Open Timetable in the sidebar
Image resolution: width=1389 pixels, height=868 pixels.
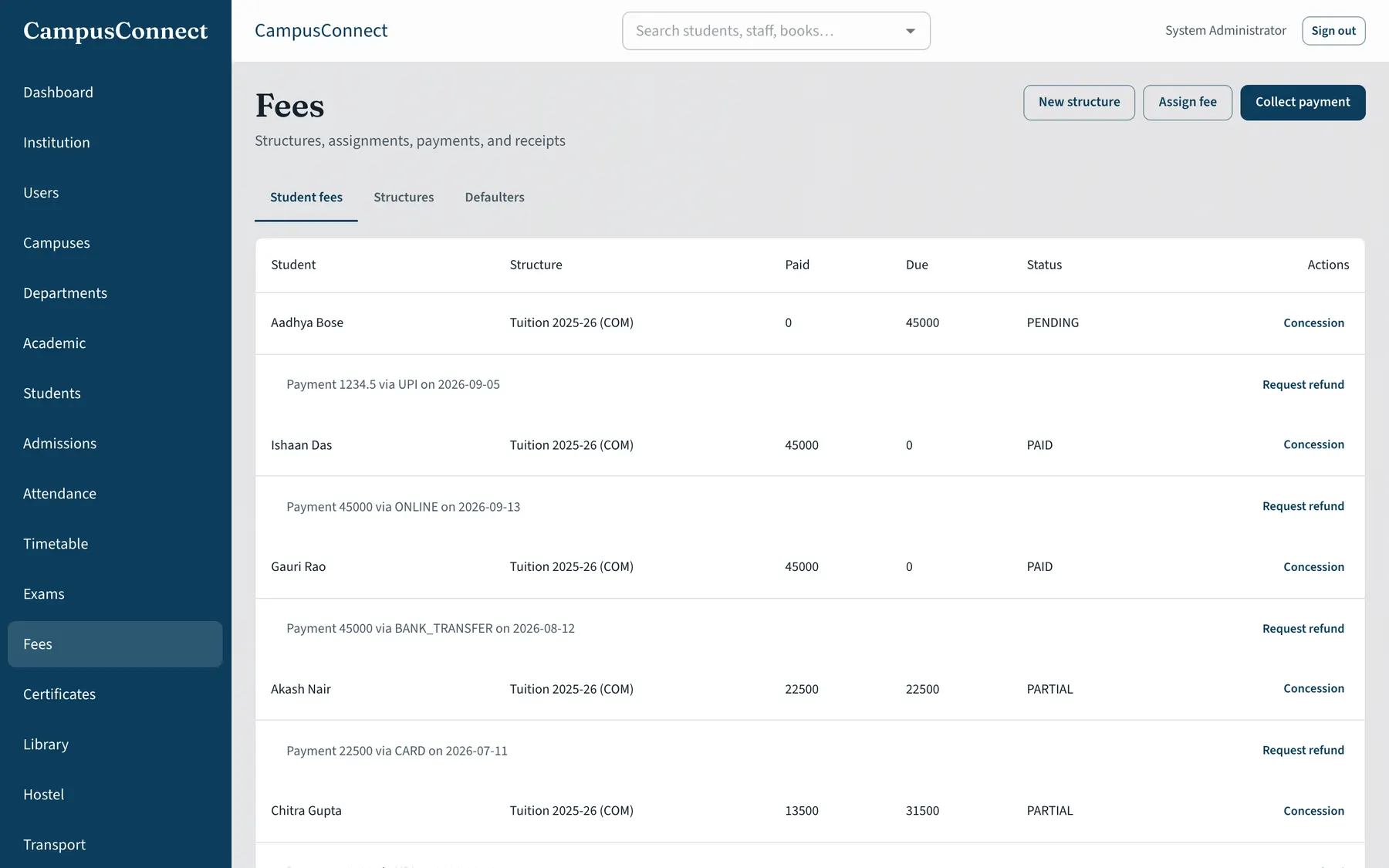point(115,544)
